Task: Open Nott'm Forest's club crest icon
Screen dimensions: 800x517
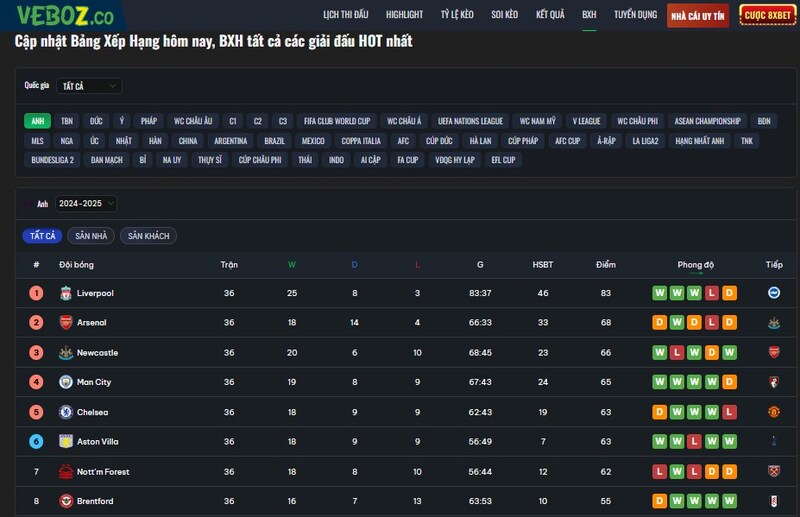Action: click(66, 472)
